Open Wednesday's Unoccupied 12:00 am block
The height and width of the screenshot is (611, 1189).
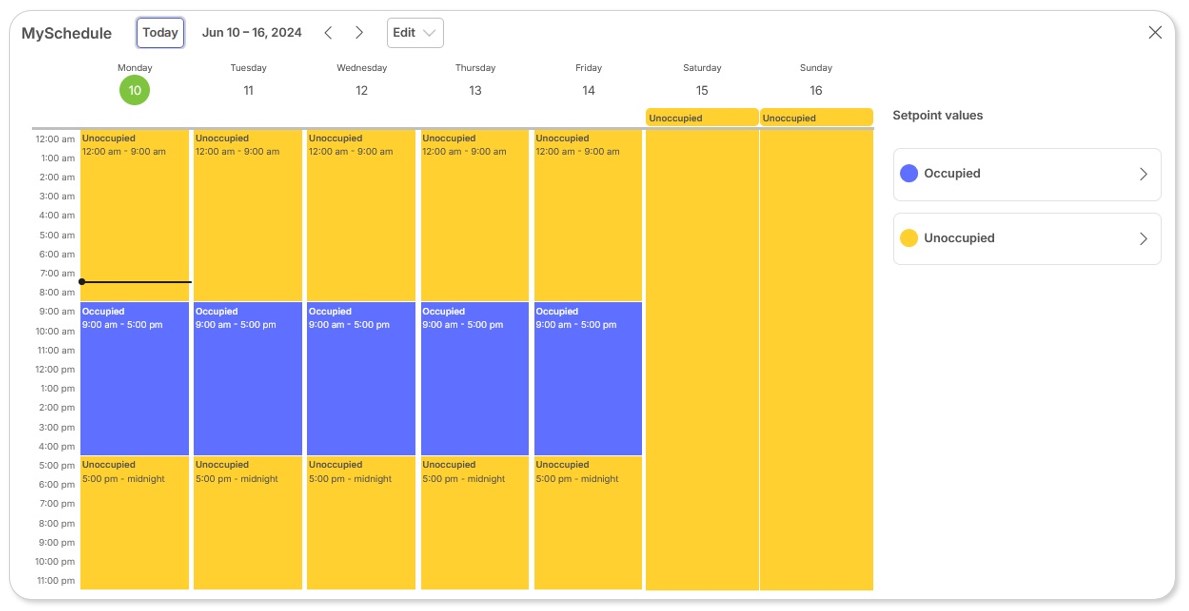pyautogui.click(x=361, y=216)
